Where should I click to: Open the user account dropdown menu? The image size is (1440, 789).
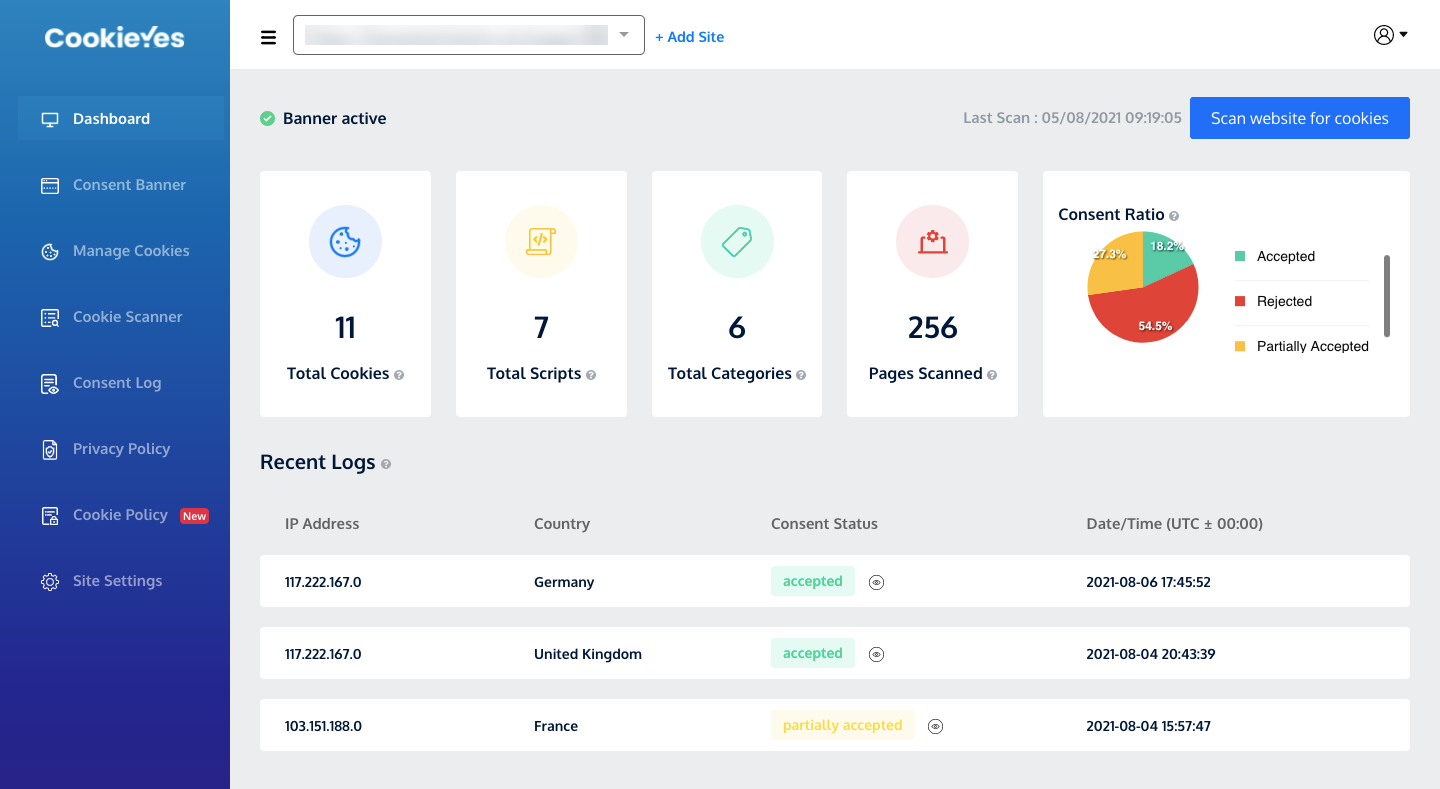click(x=1390, y=35)
